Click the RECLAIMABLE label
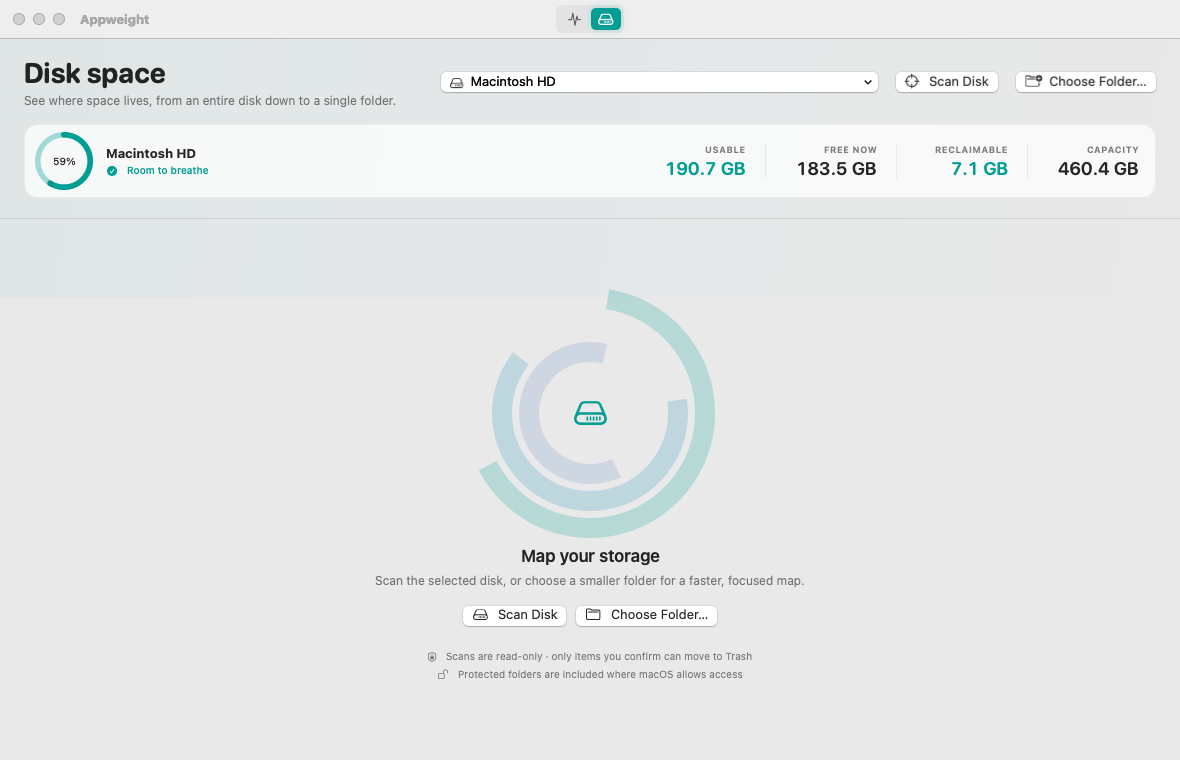The image size is (1180, 760). (972, 150)
